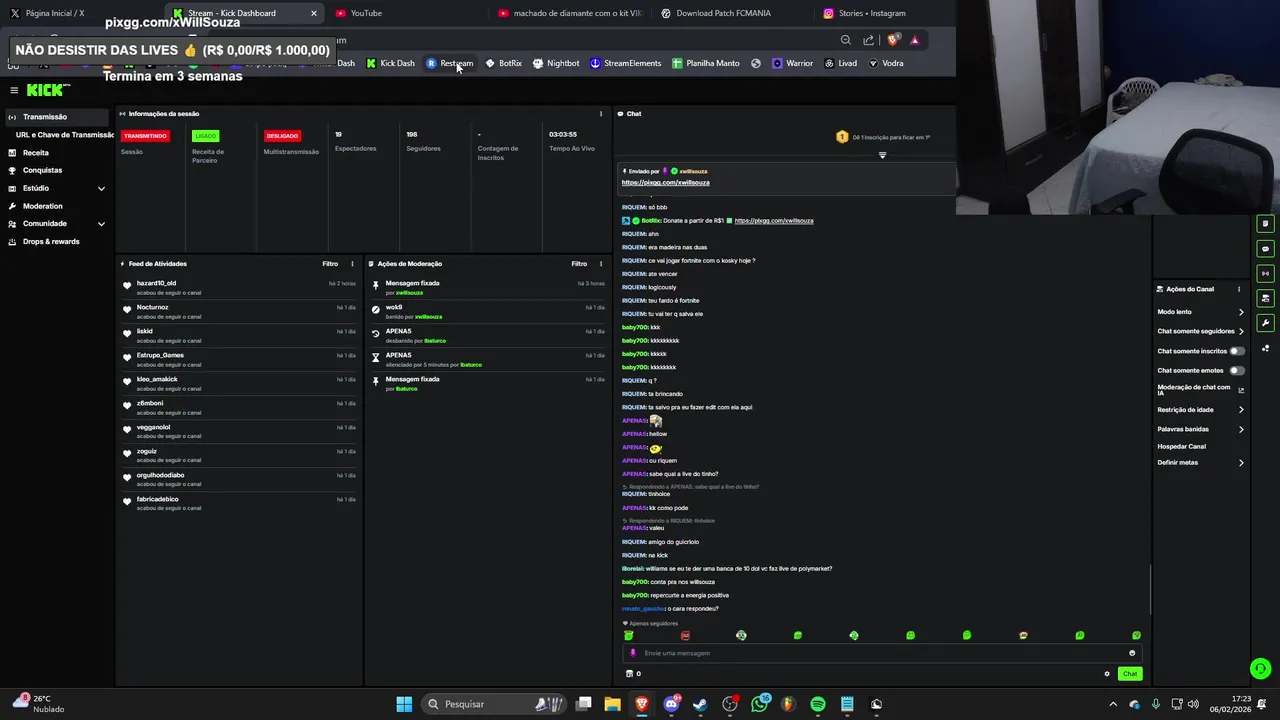This screenshot has height=720, width=1280.
Task: Click the message input field
Action: click(x=880, y=653)
